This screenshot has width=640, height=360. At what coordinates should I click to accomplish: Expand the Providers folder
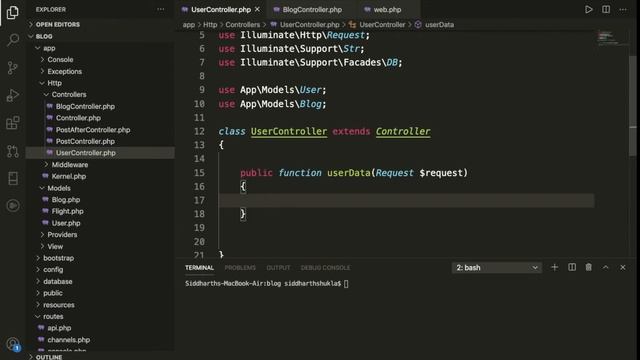pos(100,235)
